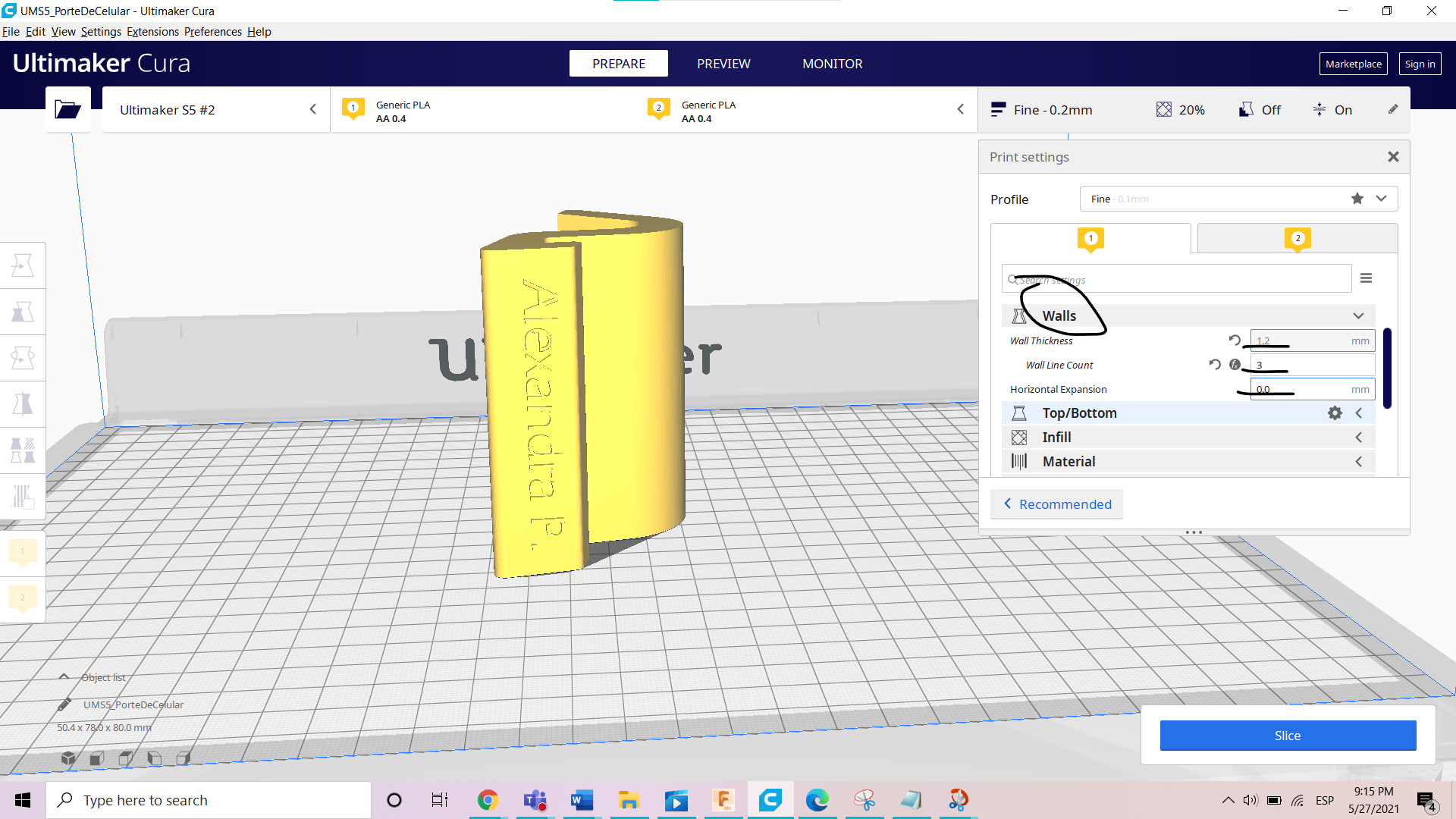Click the edit pencil in print settings bar
The image size is (1456, 819).
1393,109
